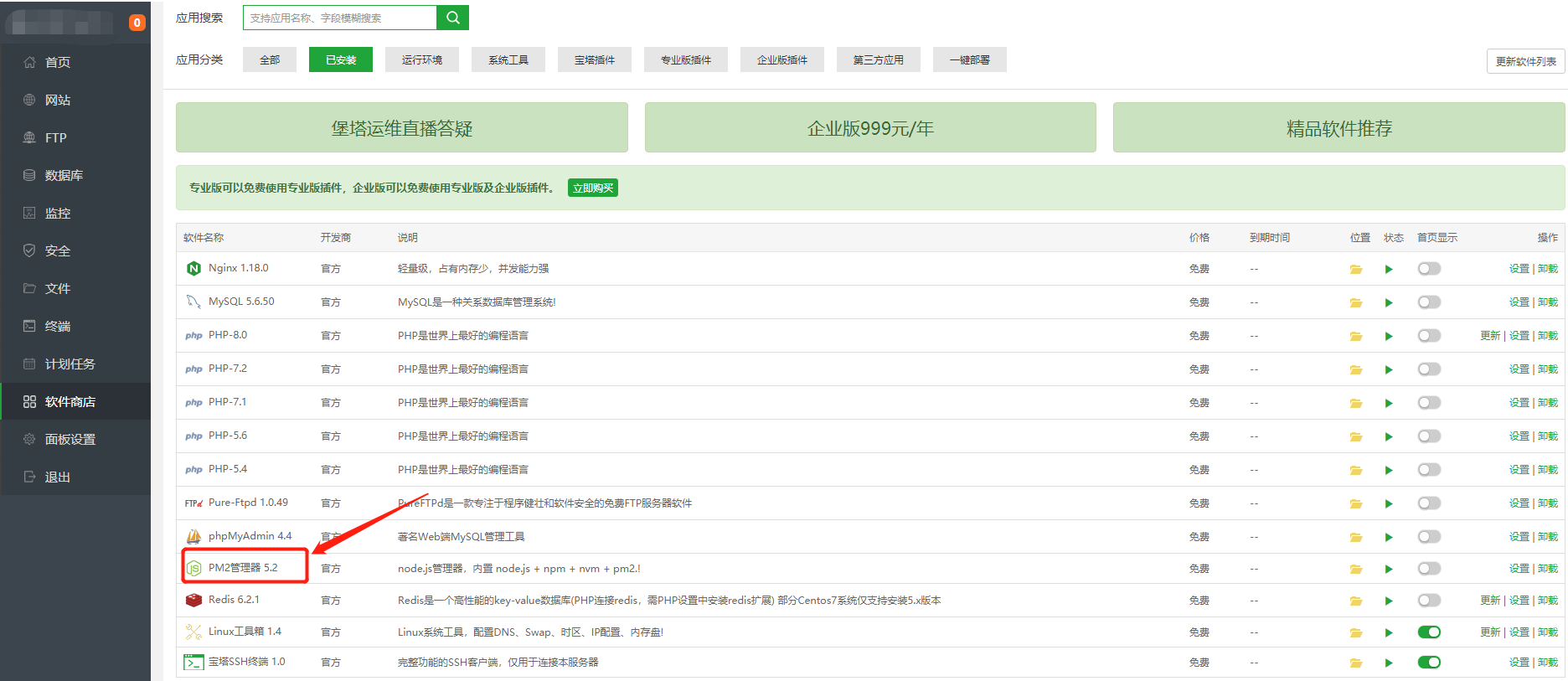This screenshot has height=681, width=1568.
Task: Open the 第三方应用 category tab
Action: [x=879, y=59]
